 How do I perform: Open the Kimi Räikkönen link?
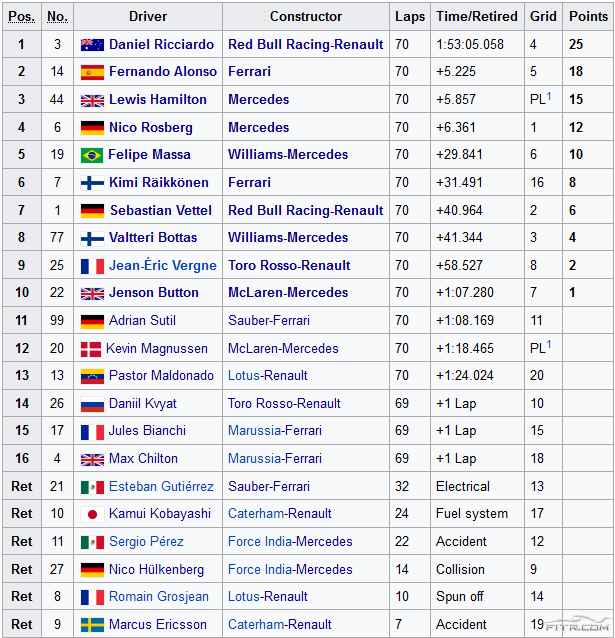click(162, 183)
